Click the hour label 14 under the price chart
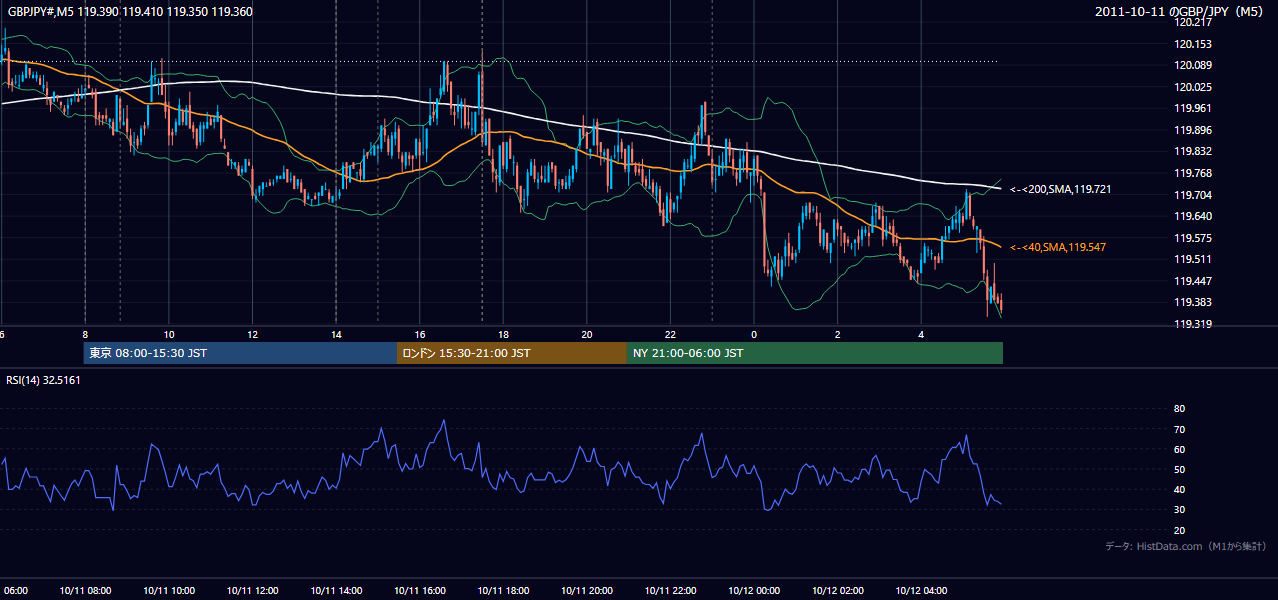1278x600 pixels. (x=336, y=335)
